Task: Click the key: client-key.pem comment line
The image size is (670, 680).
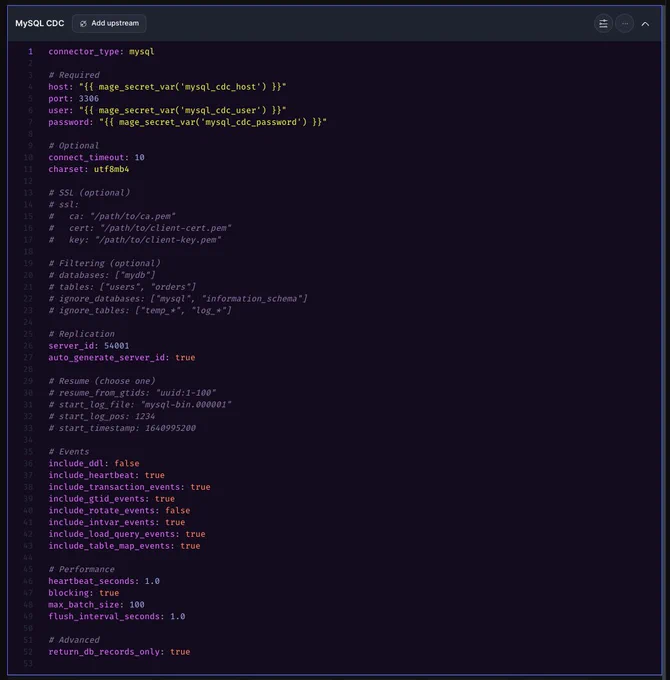Action: pos(134,239)
